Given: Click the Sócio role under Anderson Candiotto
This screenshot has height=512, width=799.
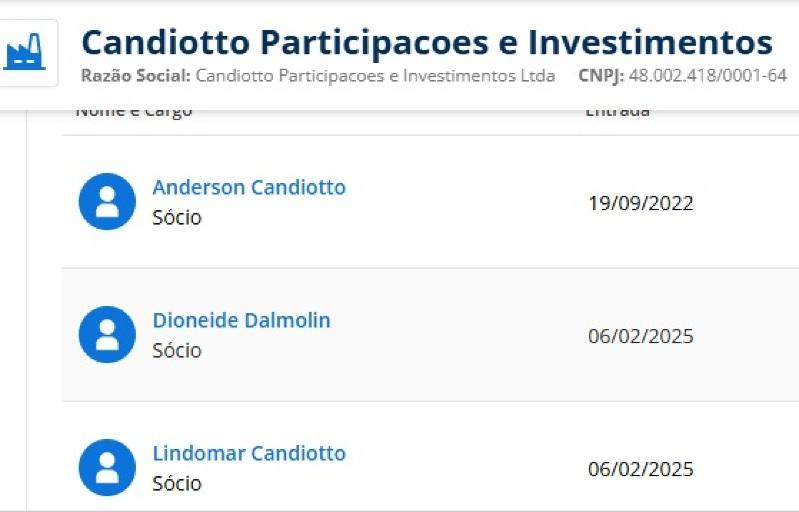Looking at the screenshot, I should tap(177, 218).
